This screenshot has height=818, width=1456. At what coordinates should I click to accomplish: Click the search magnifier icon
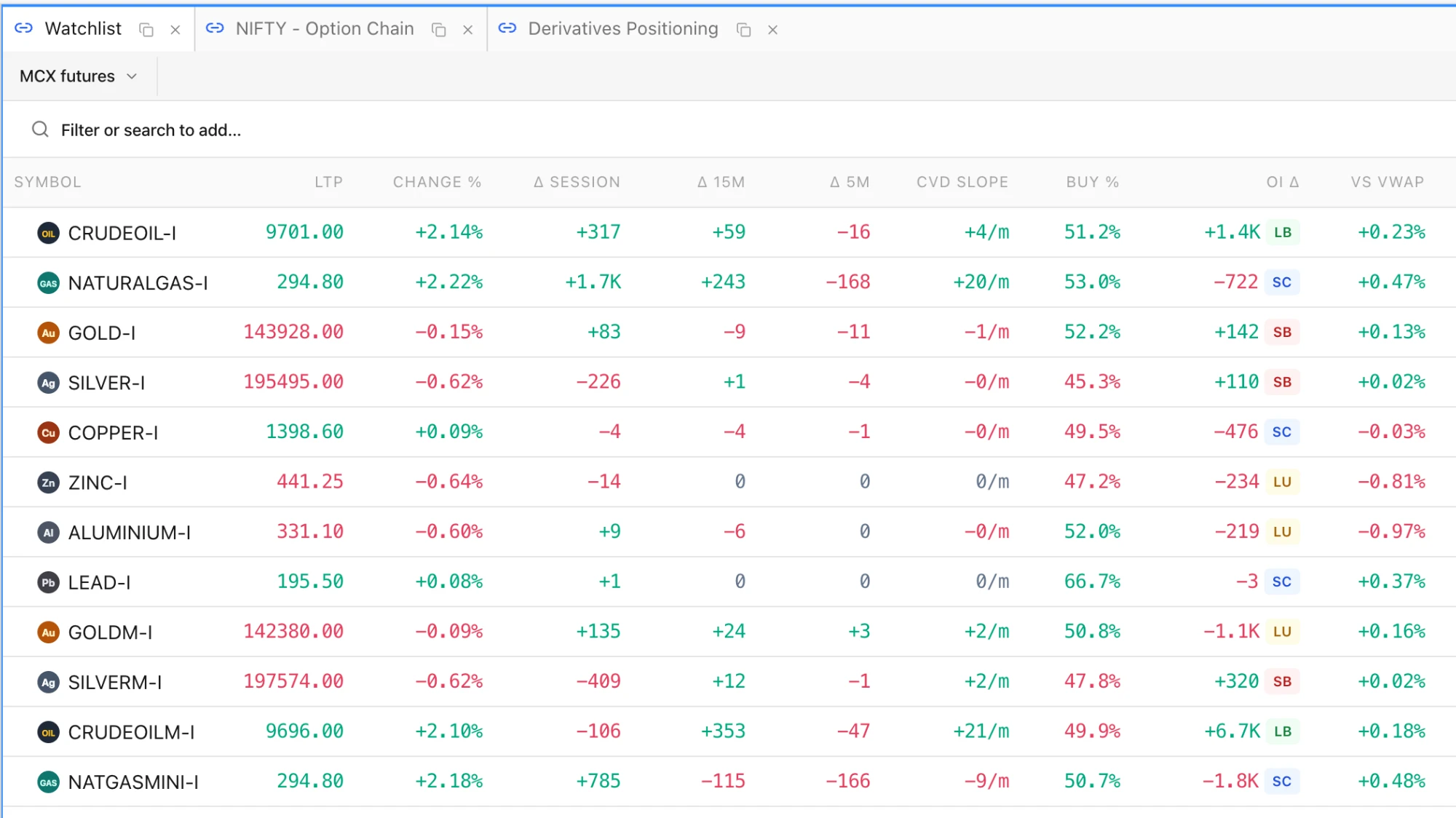(x=40, y=130)
